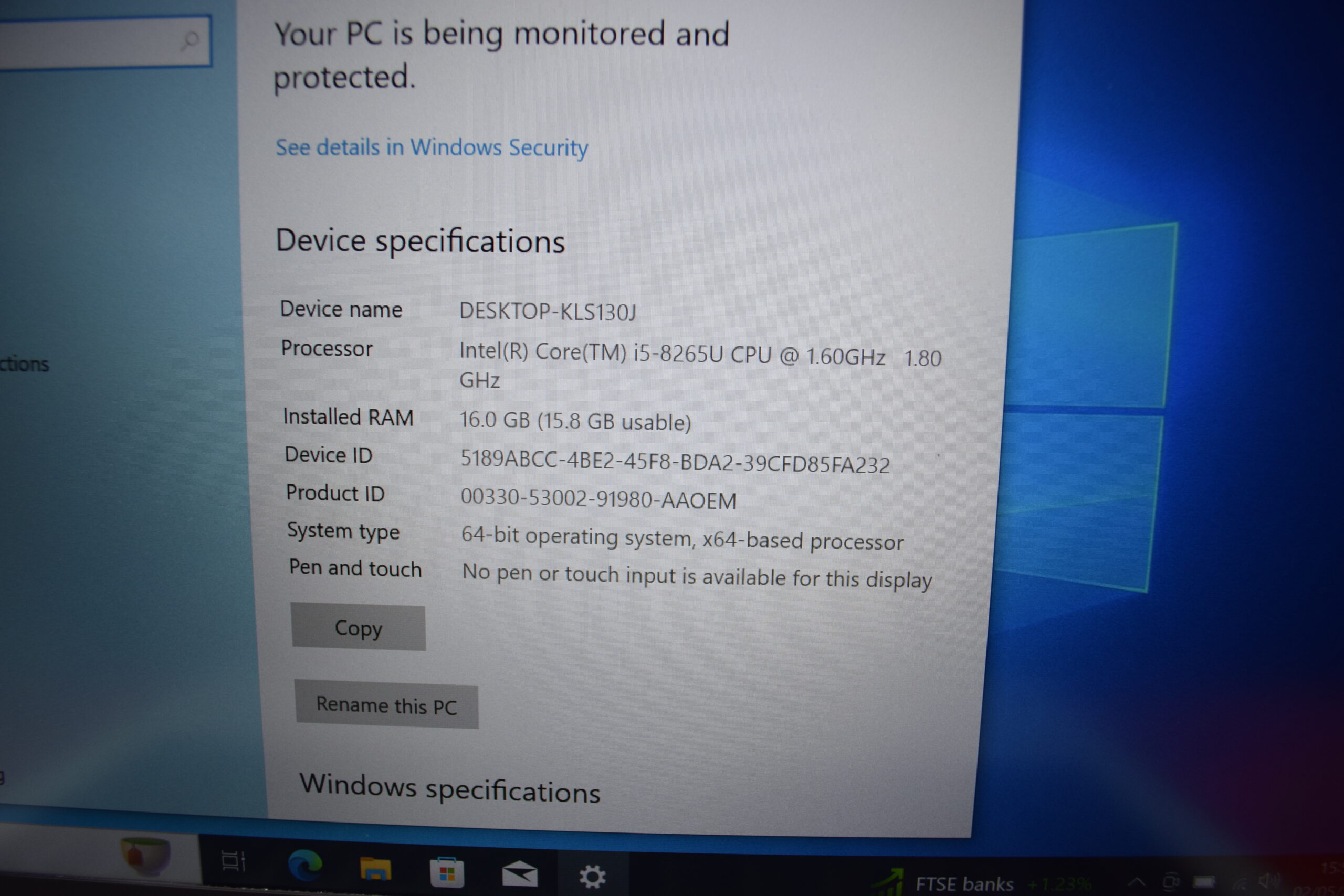Open the Mail app from the taskbar
The image size is (1344, 896).
(519, 874)
